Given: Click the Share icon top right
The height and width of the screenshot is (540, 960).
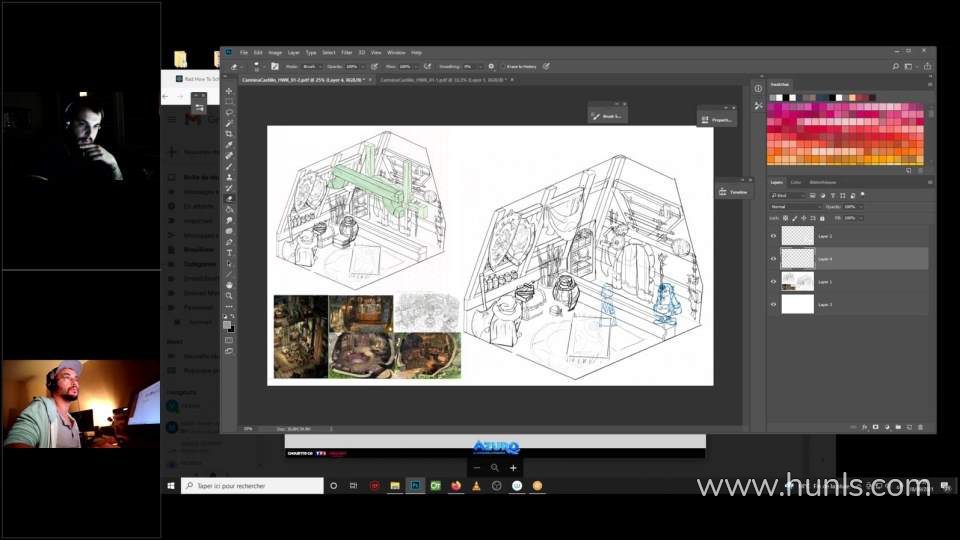Looking at the screenshot, I should (x=928, y=67).
